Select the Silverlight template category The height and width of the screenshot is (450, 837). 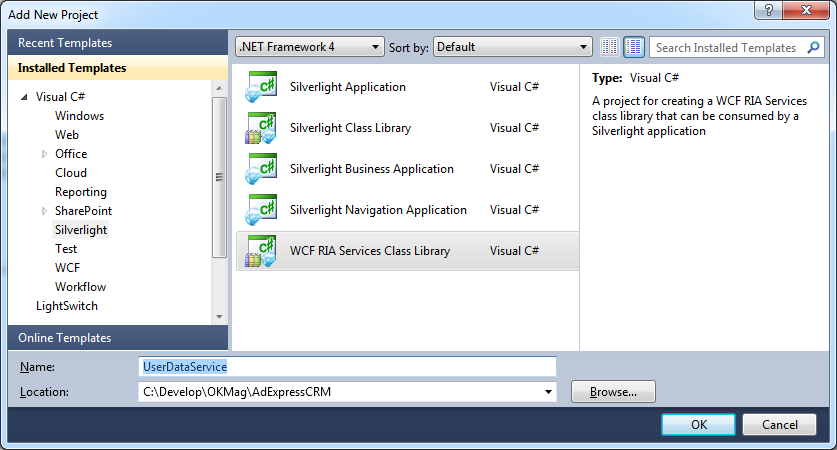click(81, 230)
